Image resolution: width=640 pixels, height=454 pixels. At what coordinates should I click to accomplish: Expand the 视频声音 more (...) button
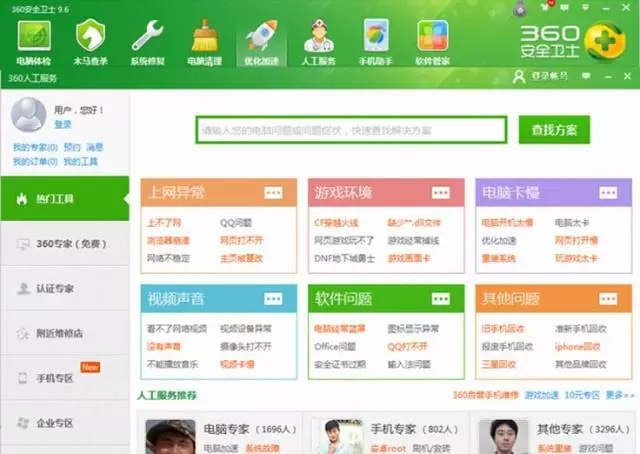tap(273, 299)
